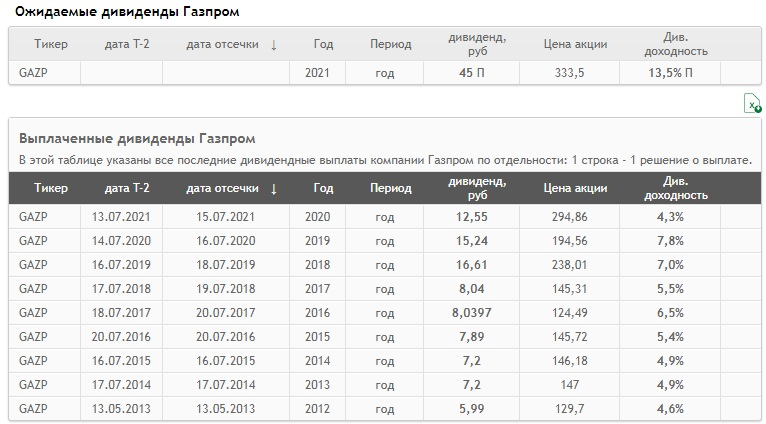The image size is (766, 424).
Task: Select the year 2013 cell
Action: (x=318, y=384)
